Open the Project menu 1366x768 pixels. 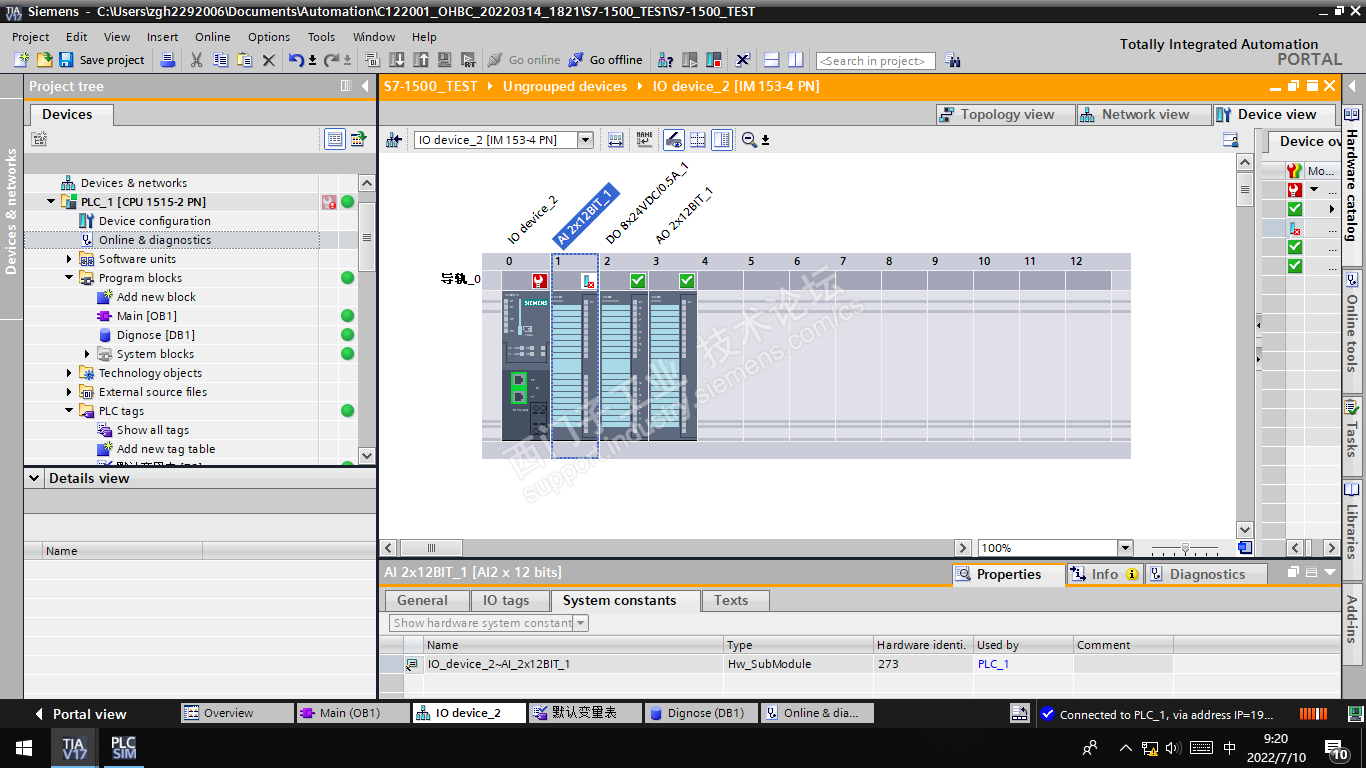(x=30, y=37)
